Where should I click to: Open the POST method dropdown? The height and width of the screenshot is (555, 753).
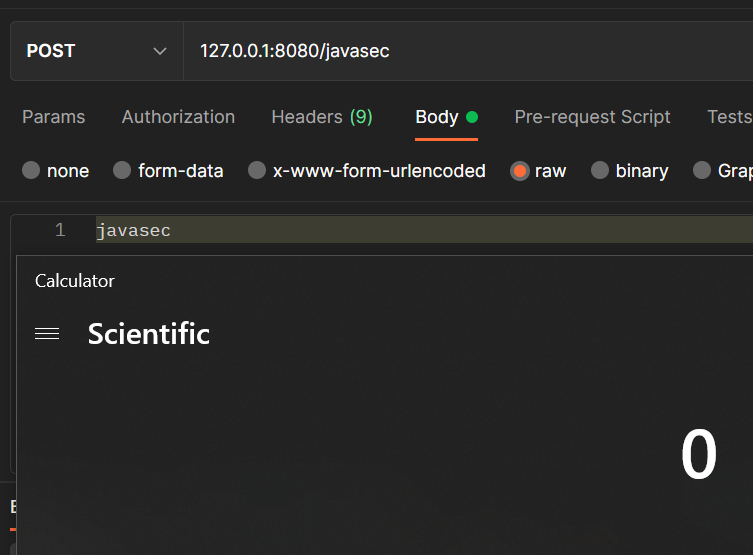click(x=96, y=51)
